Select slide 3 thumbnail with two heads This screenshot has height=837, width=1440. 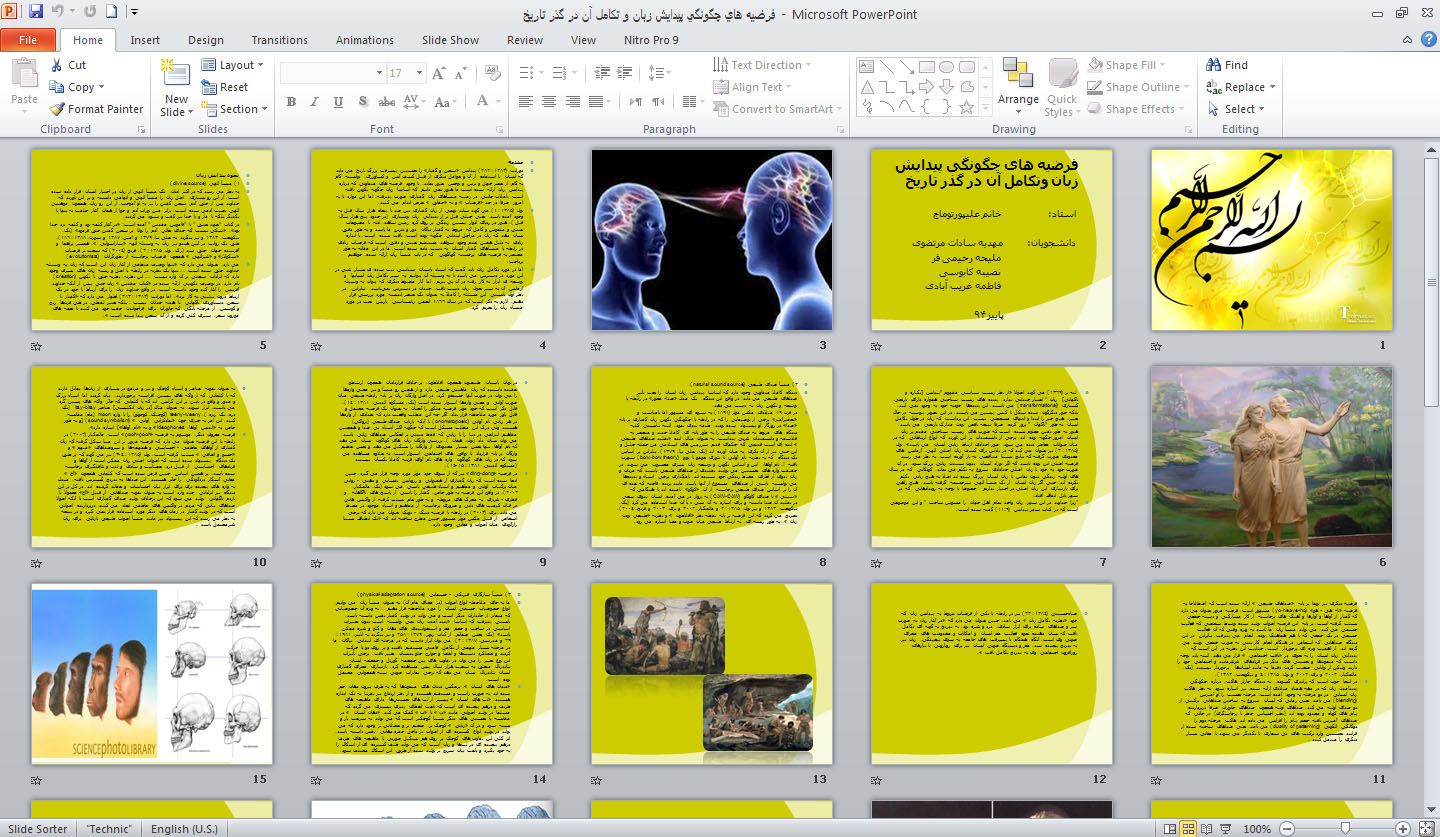click(x=711, y=240)
